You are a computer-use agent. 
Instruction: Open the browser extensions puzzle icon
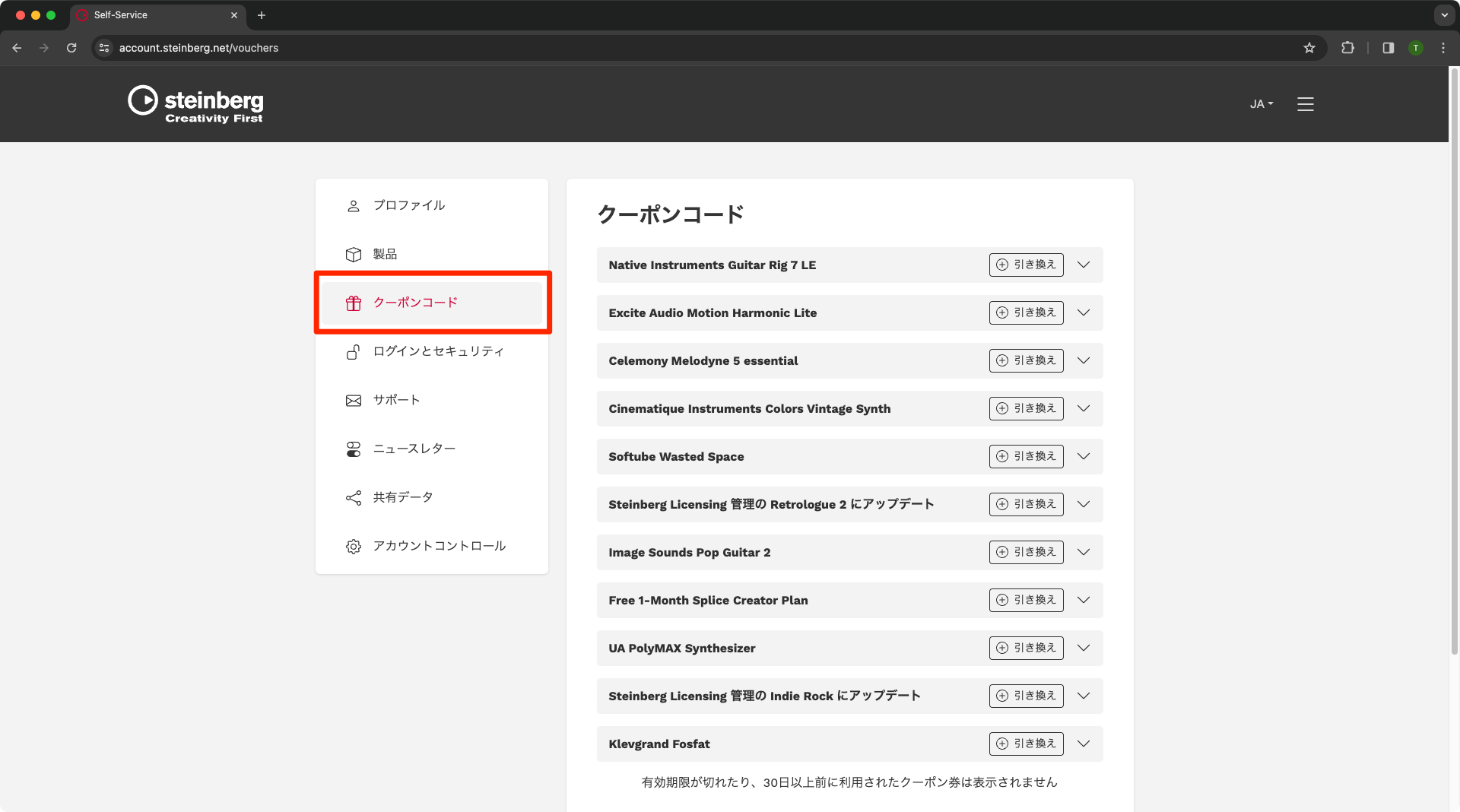[x=1347, y=48]
